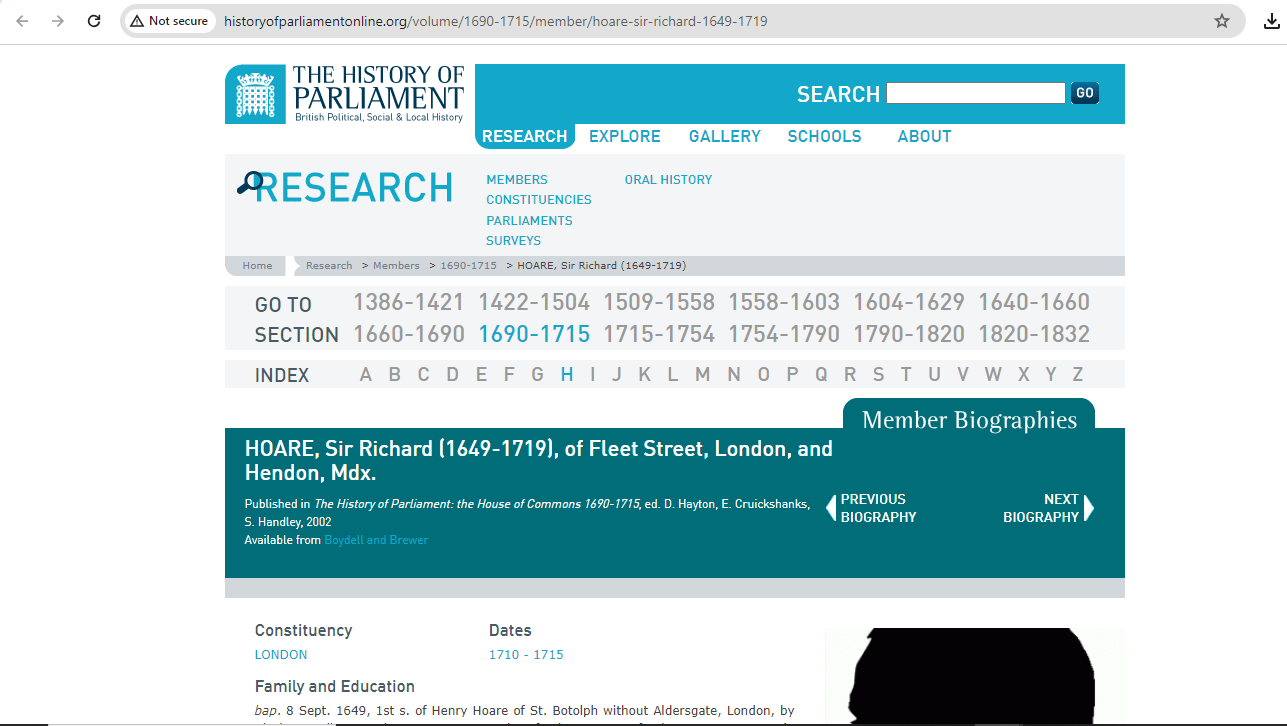Select index letter S
Image resolution: width=1287 pixels, height=726 pixels.
pyautogui.click(x=878, y=375)
